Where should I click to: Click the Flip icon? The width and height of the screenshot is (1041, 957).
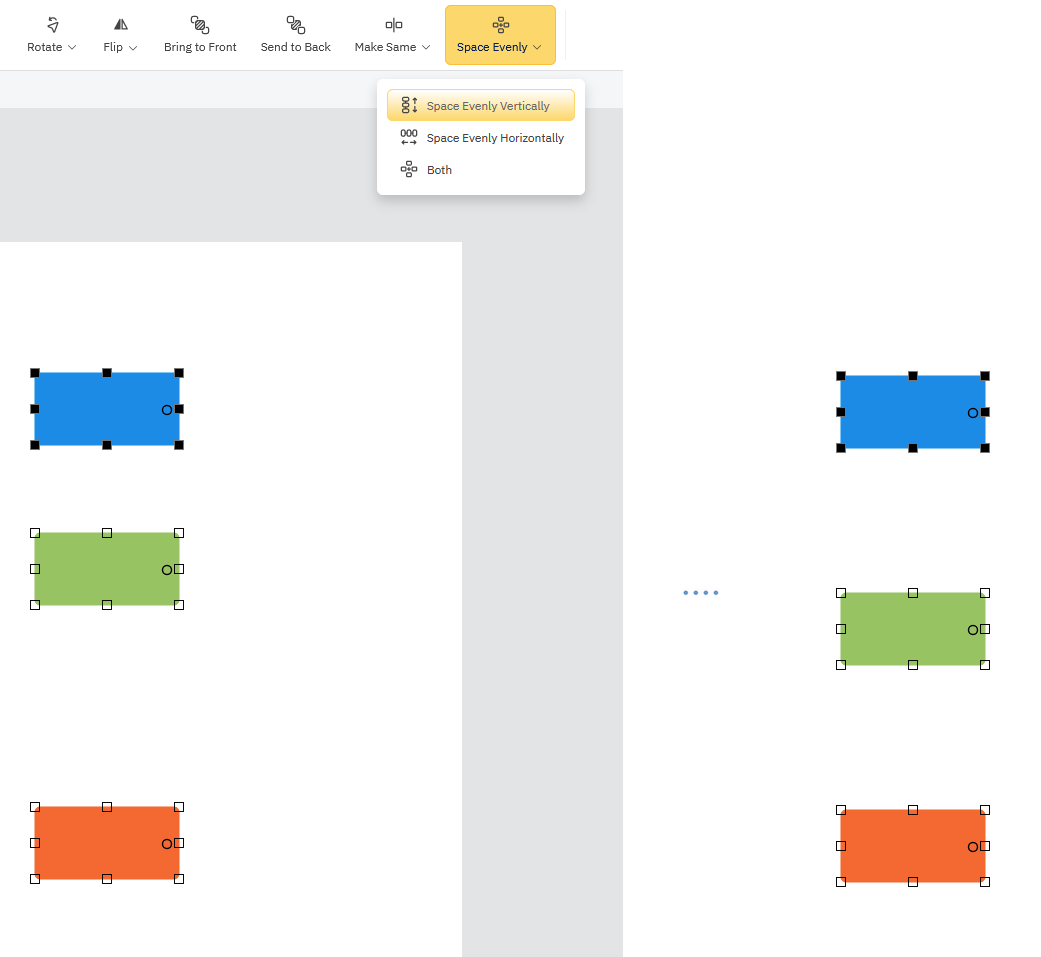coord(121,25)
